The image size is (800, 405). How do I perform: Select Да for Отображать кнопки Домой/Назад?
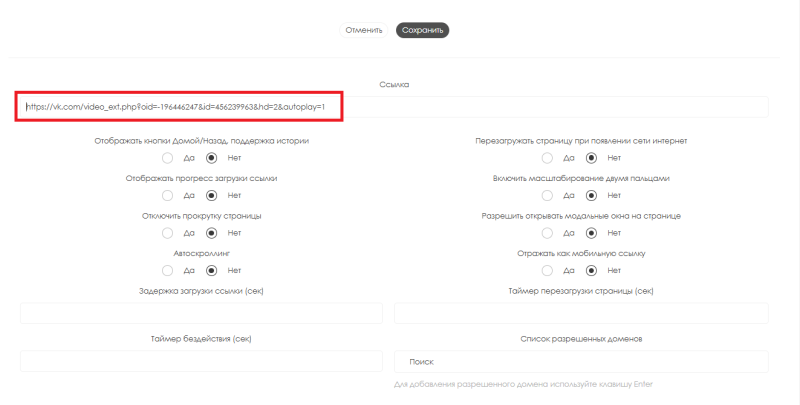click(168, 157)
